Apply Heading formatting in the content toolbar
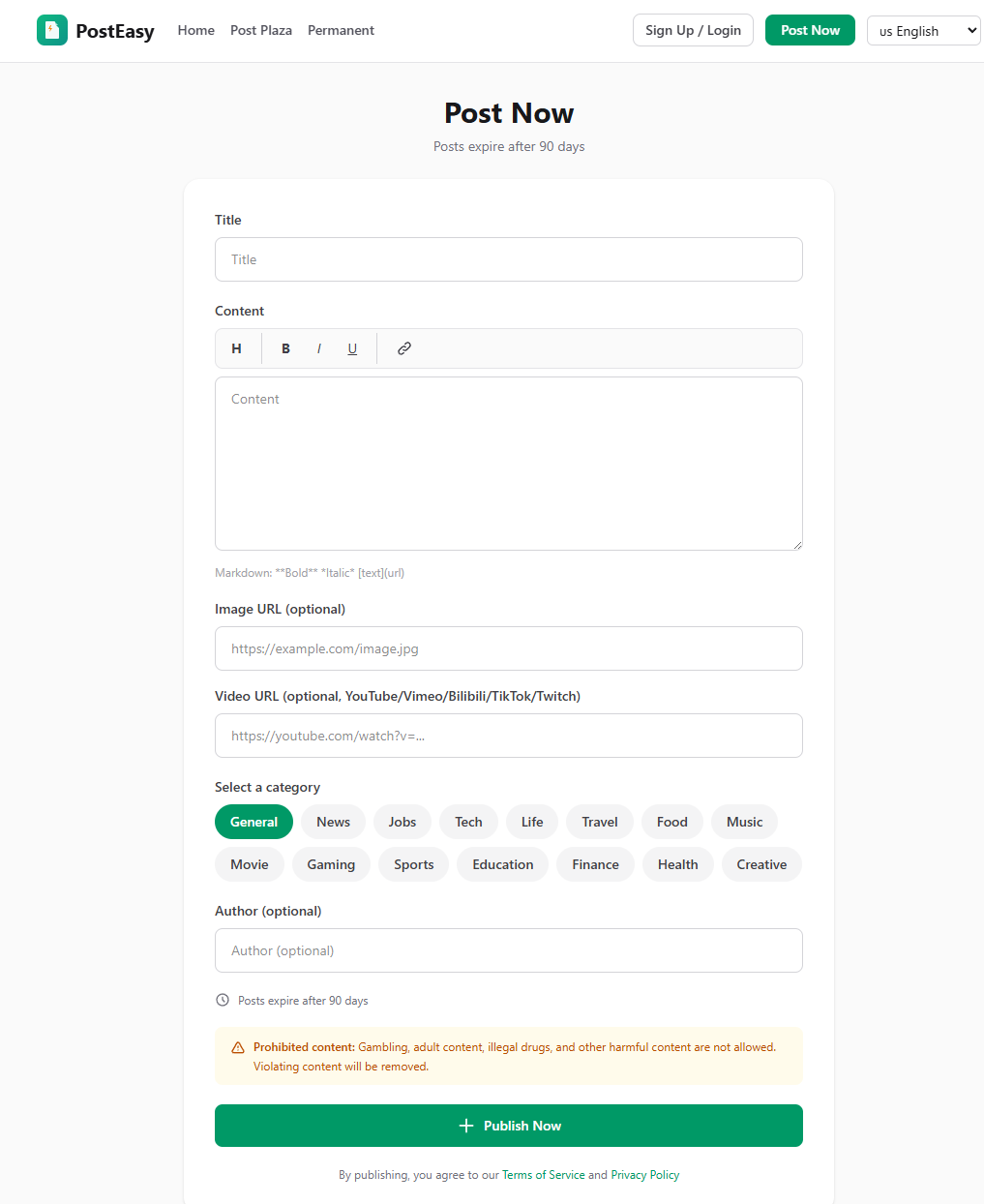 (236, 348)
